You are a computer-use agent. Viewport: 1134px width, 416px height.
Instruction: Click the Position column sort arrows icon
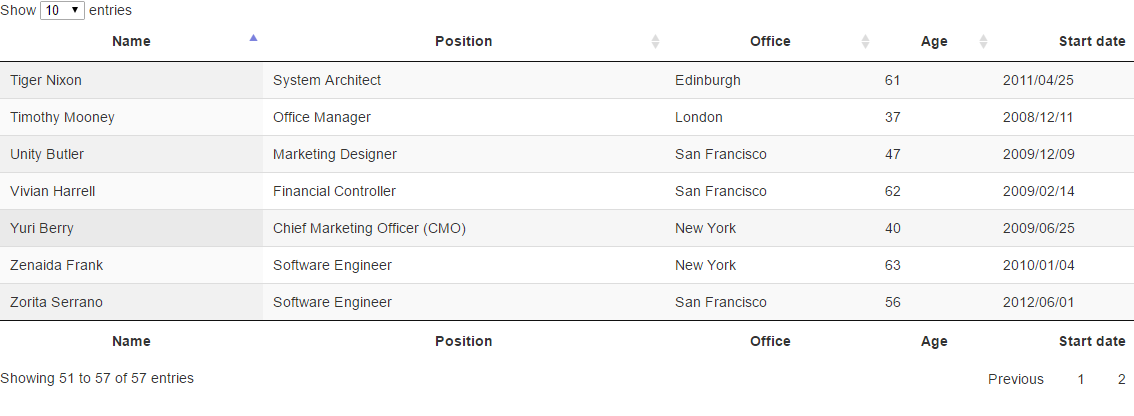655,41
